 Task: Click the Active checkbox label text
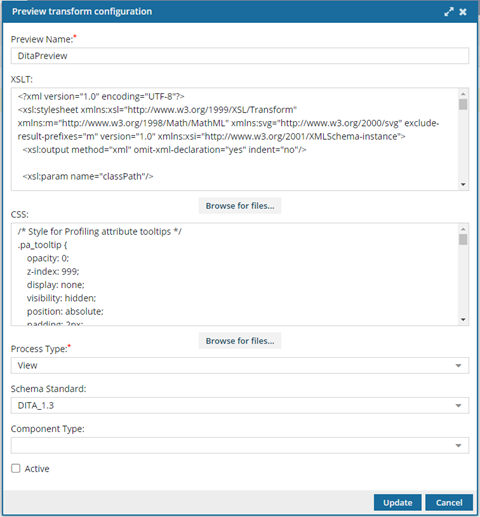[x=37, y=469]
